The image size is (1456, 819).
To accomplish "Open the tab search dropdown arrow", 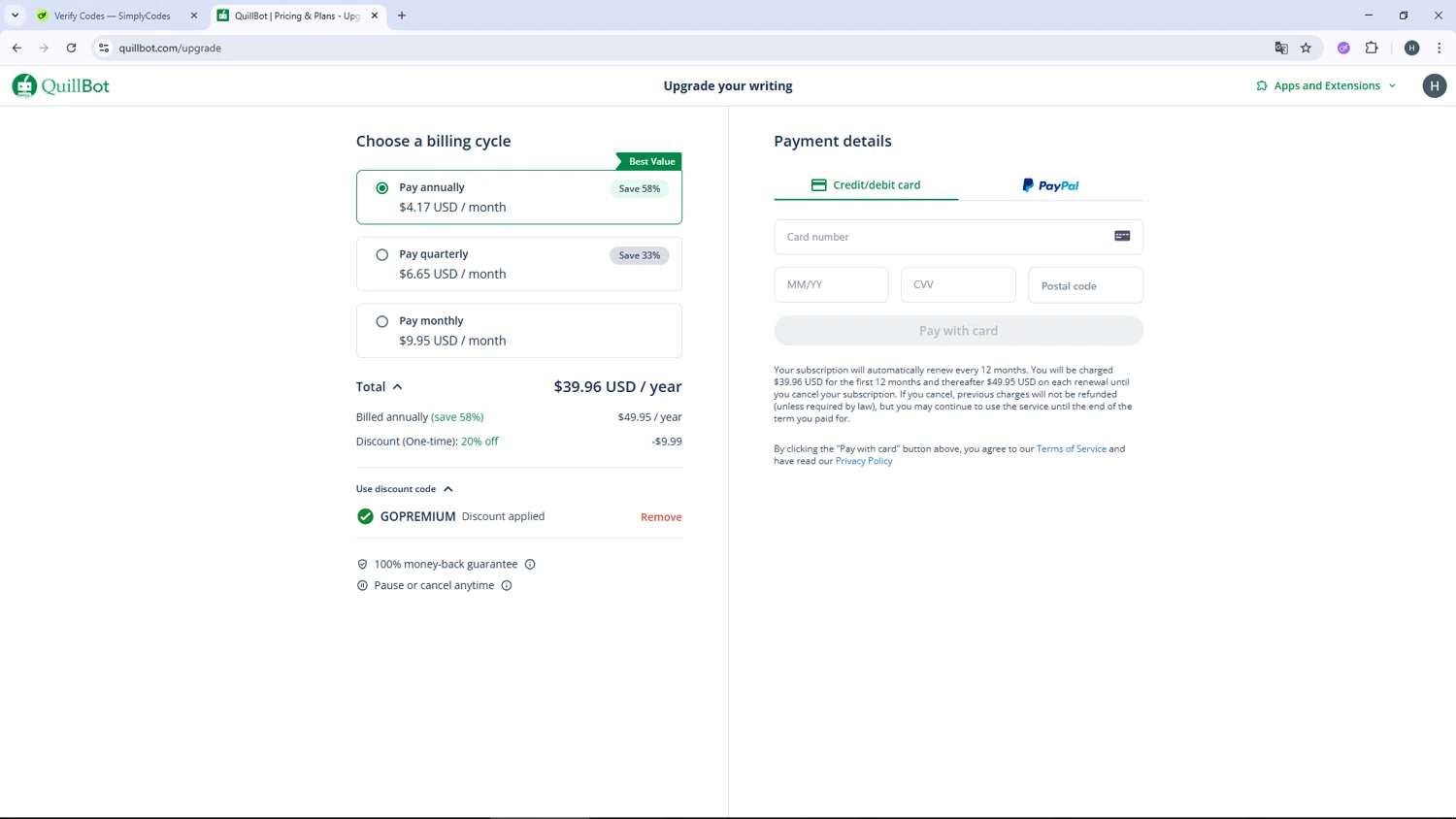I will tap(16, 16).
